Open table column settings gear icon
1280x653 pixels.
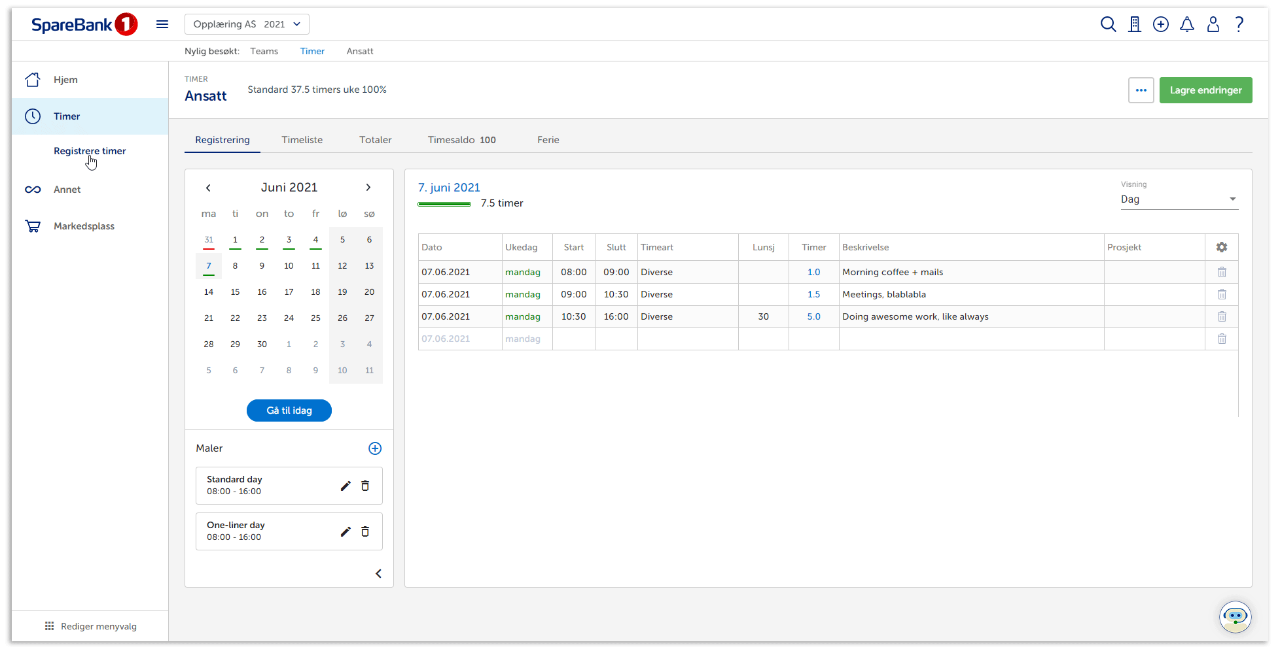click(x=1221, y=247)
